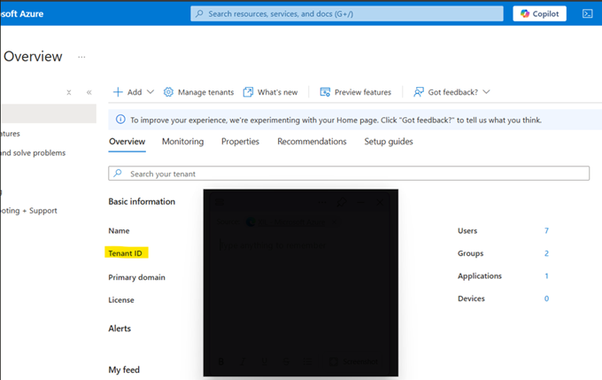Click the Microsoft Azure logo text

click(x=22, y=14)
